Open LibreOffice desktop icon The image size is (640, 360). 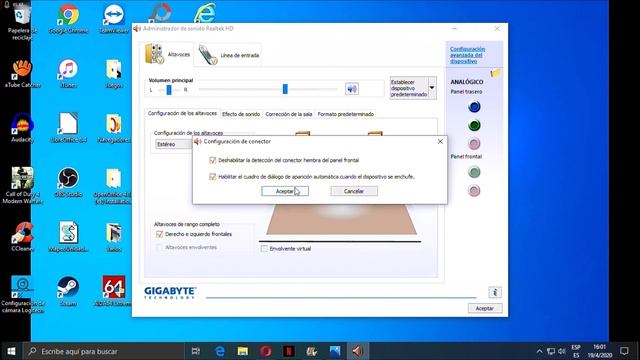[68, 128]
